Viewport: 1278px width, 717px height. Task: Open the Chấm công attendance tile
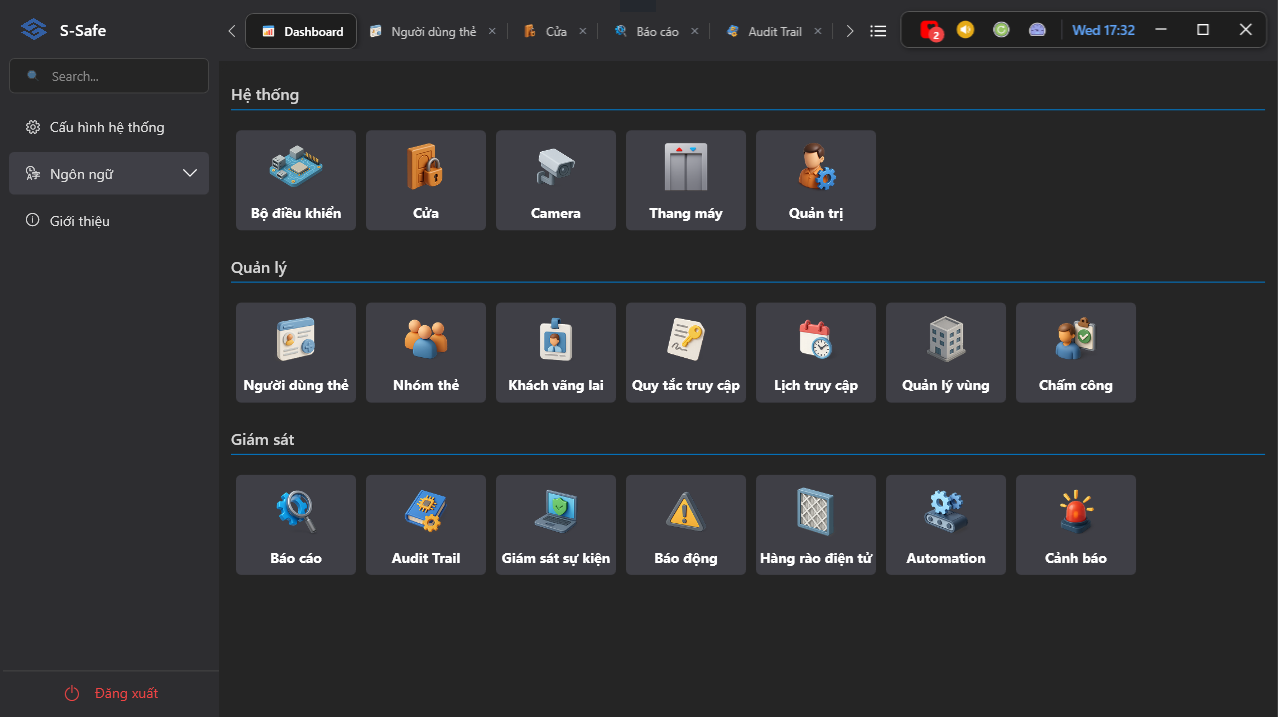[x=1076, y=353]
